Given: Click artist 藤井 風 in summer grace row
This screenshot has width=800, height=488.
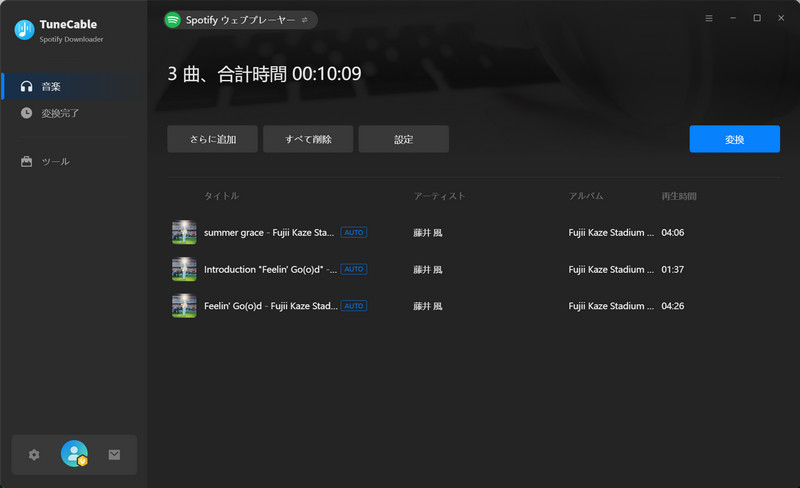Looking at the screenshot, I should 428,233.
